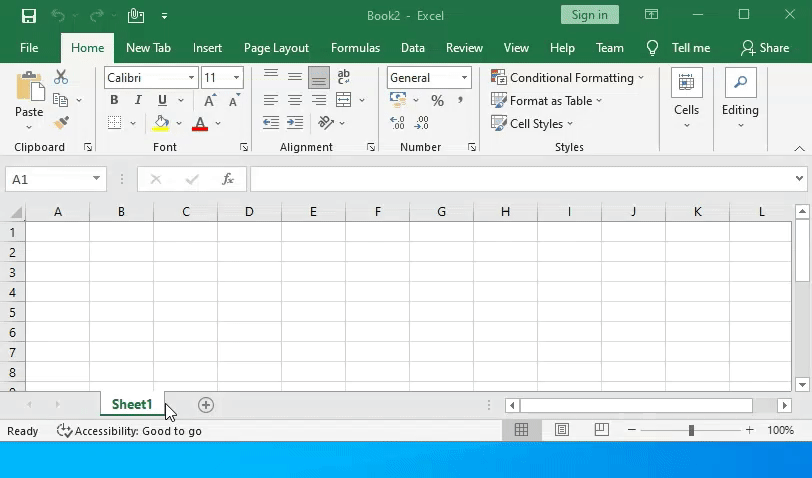The width and height of the screenshot is (812, 478).
Task: Click the Cut scissors icon
Action: [61, 77]
